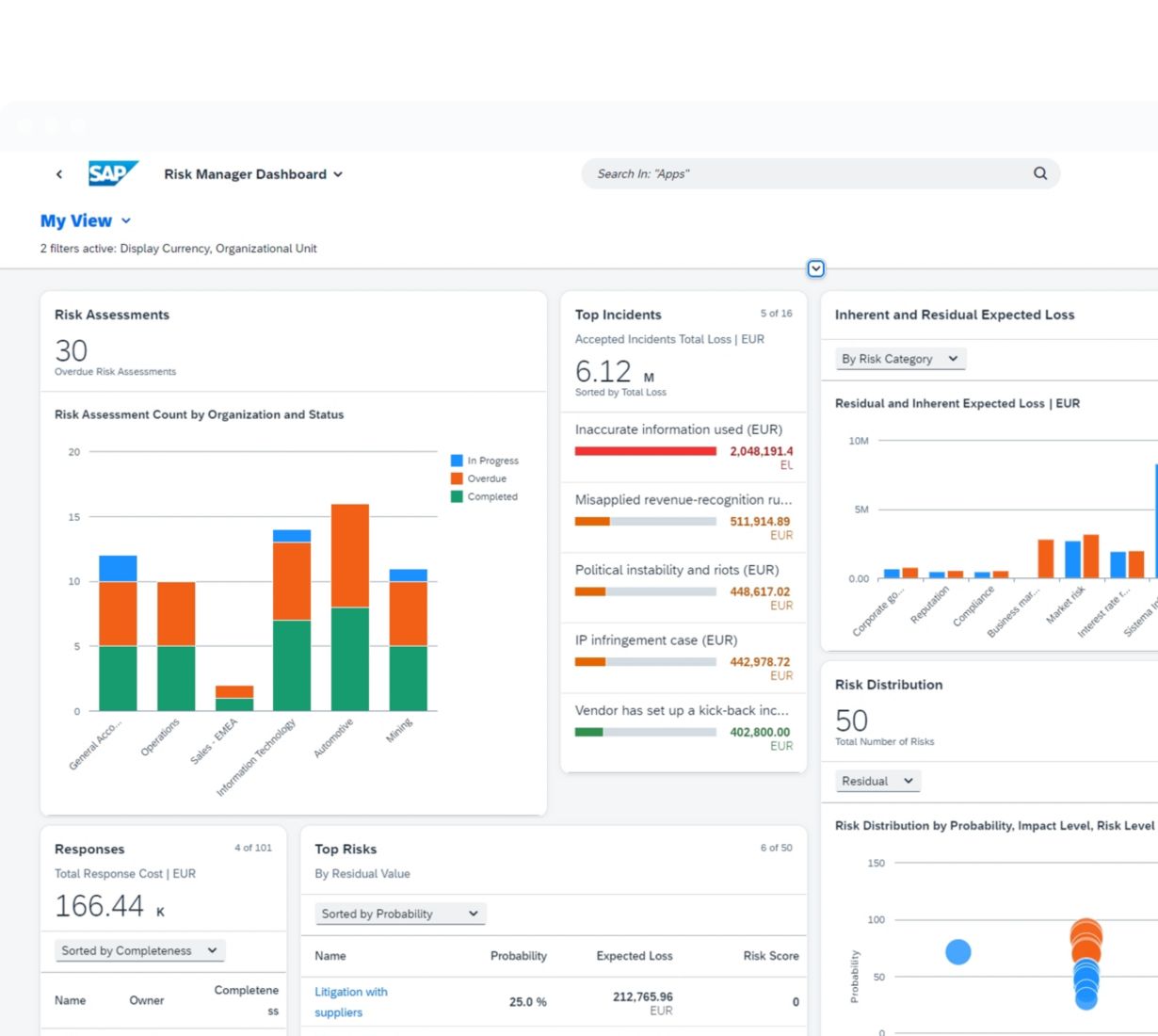Click in the Search In Apps field
This screenshot has width=1158, height=1036.
[810, 174]
